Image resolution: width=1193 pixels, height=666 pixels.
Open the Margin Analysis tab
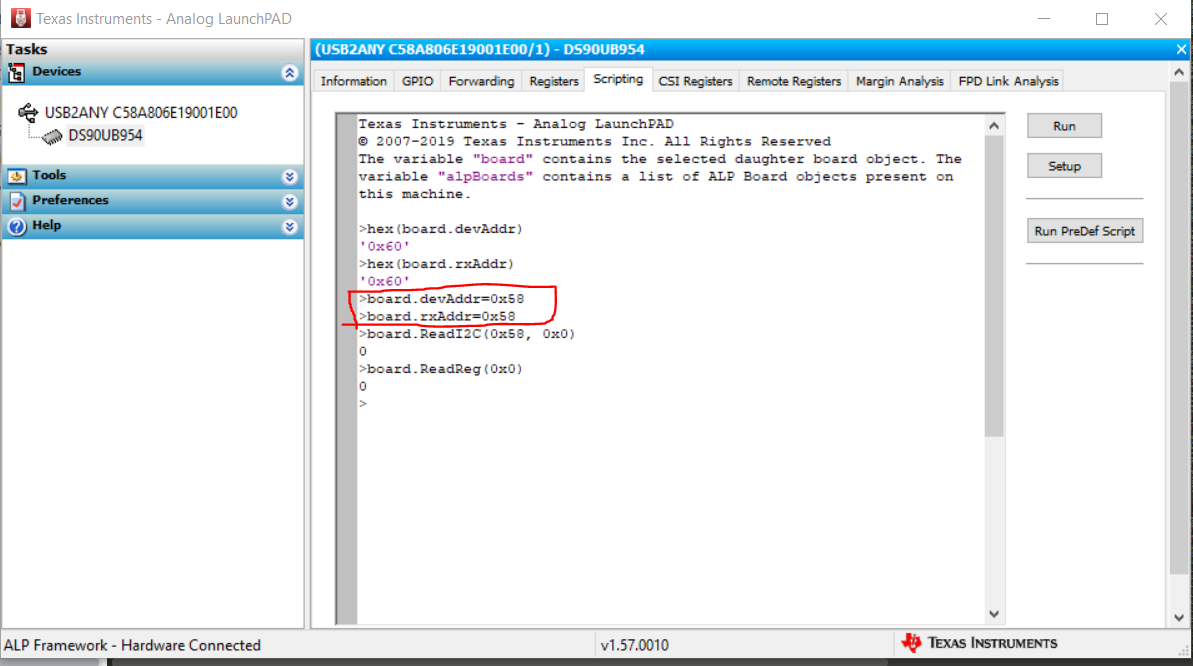click(x=899, y=80)
